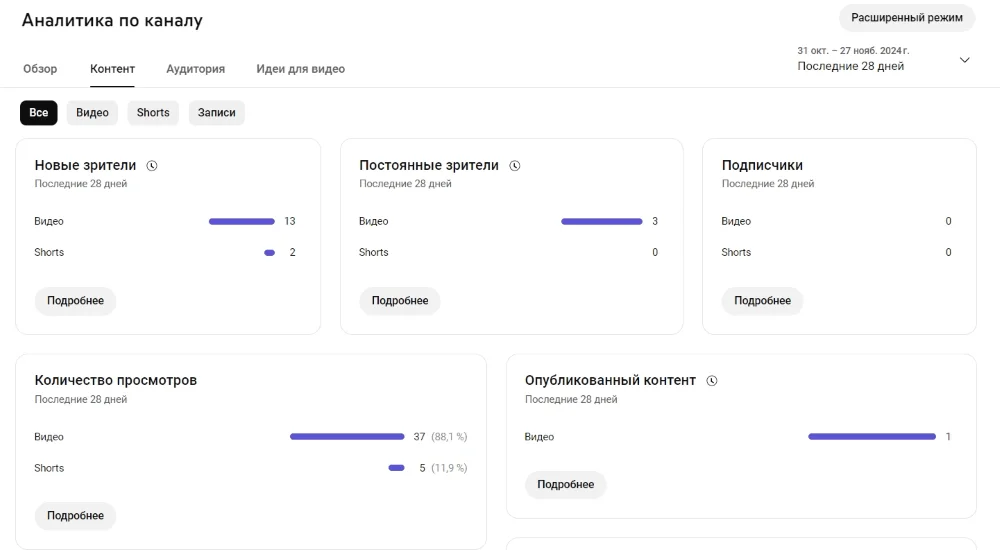Switch to the Обзор tab
1000x550 pixels.
[40, 69]
